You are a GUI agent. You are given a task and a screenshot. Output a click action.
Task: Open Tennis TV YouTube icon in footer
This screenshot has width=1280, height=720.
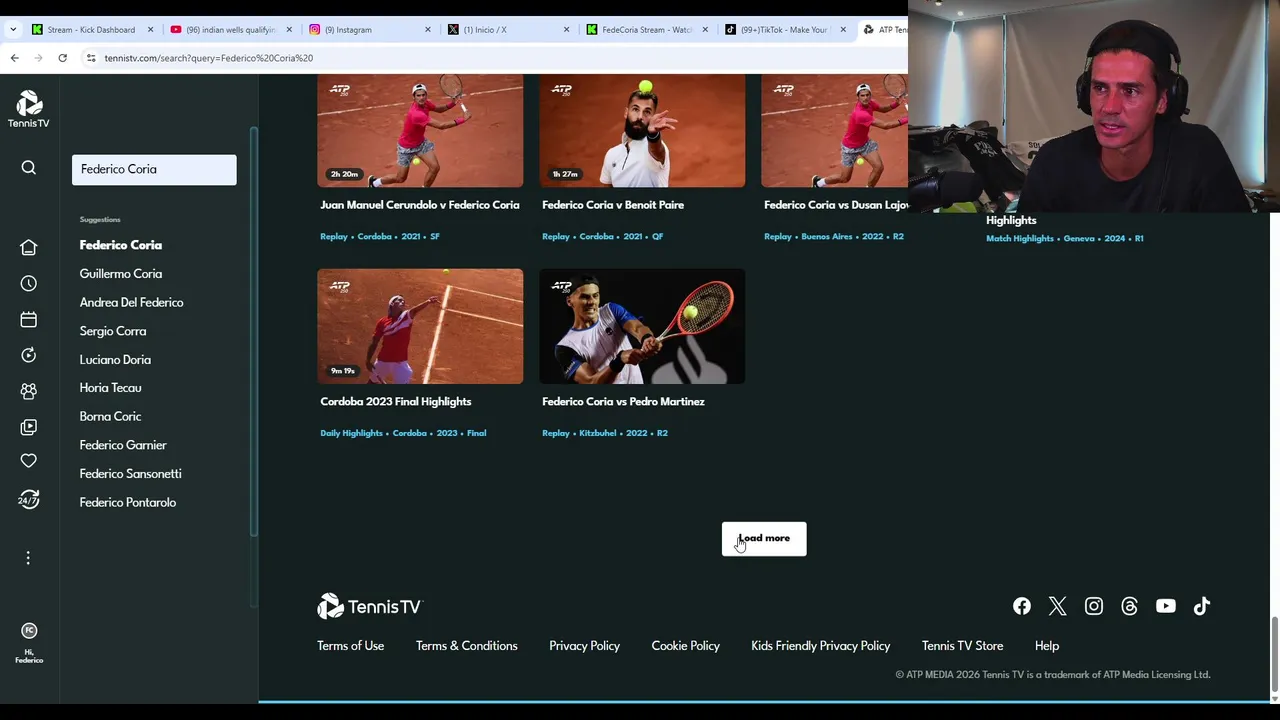pos(1166,606)
